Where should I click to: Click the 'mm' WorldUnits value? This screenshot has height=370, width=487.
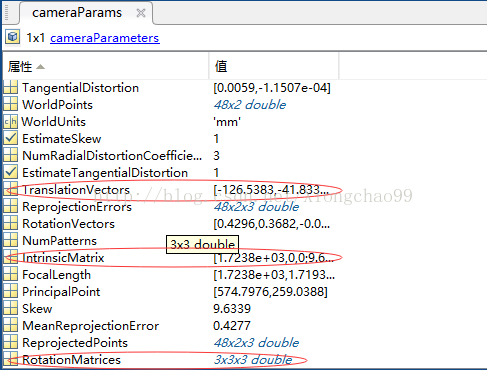227,122
